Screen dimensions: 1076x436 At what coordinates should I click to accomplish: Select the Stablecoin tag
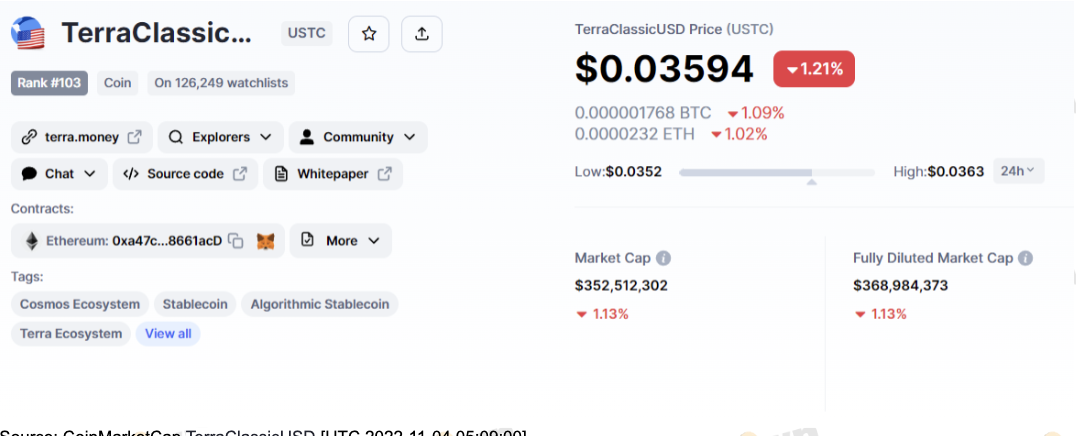195,304
